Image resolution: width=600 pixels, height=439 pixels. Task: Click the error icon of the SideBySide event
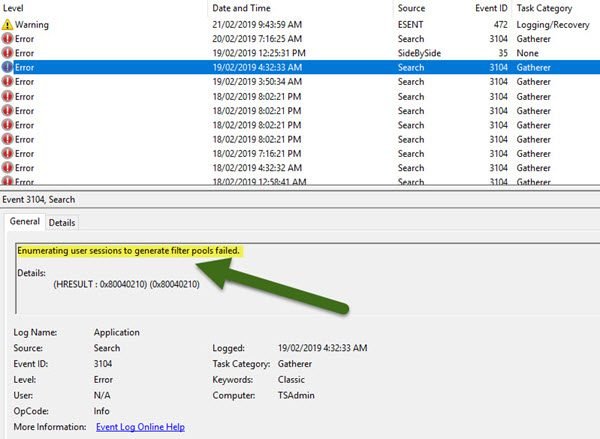7,53
